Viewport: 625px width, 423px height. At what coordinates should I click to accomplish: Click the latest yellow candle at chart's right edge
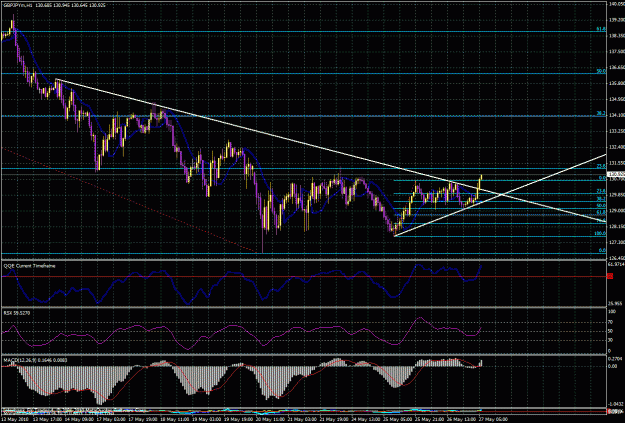coord(482,177)
